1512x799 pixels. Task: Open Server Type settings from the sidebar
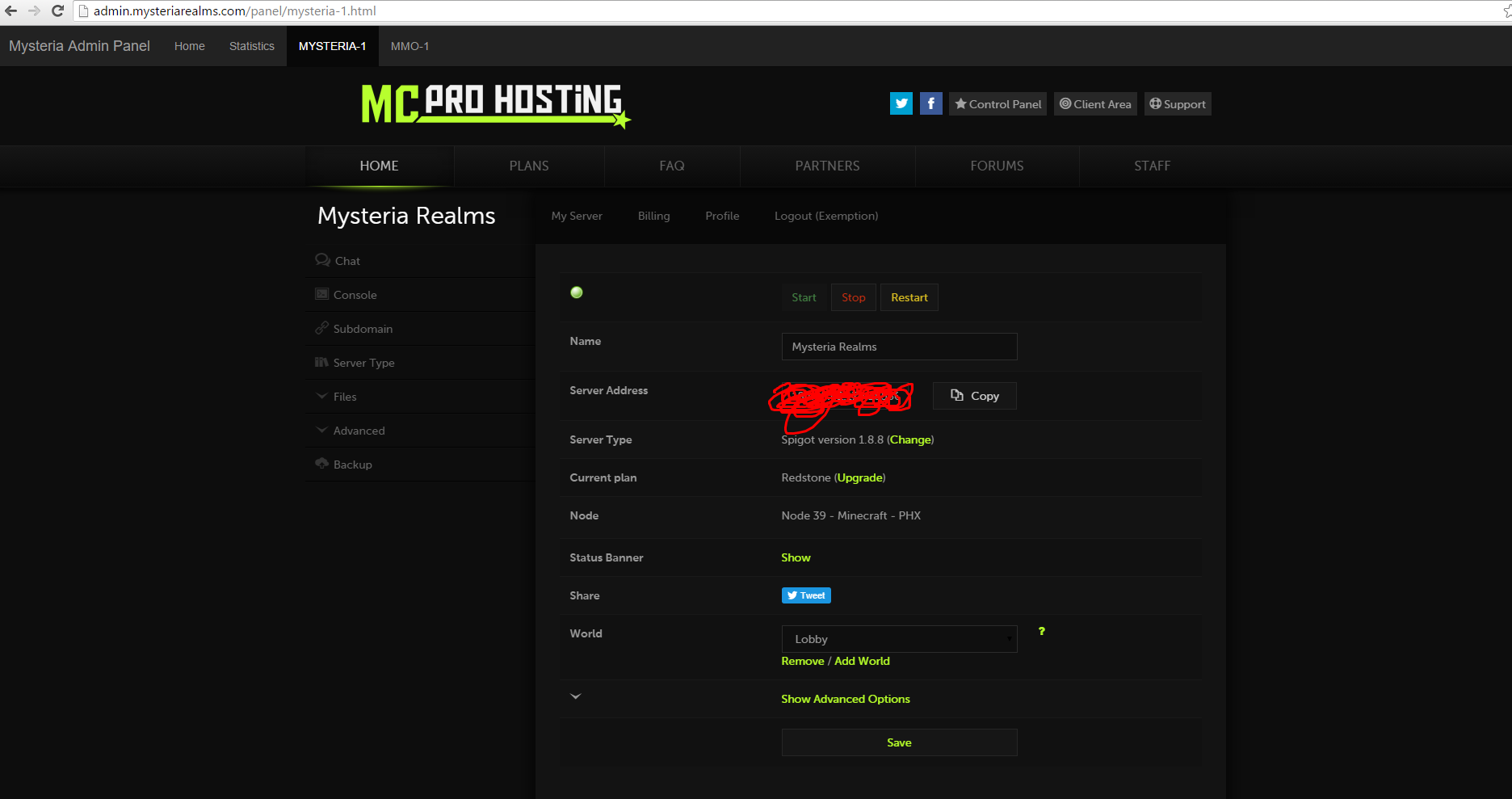coord(363,362)
